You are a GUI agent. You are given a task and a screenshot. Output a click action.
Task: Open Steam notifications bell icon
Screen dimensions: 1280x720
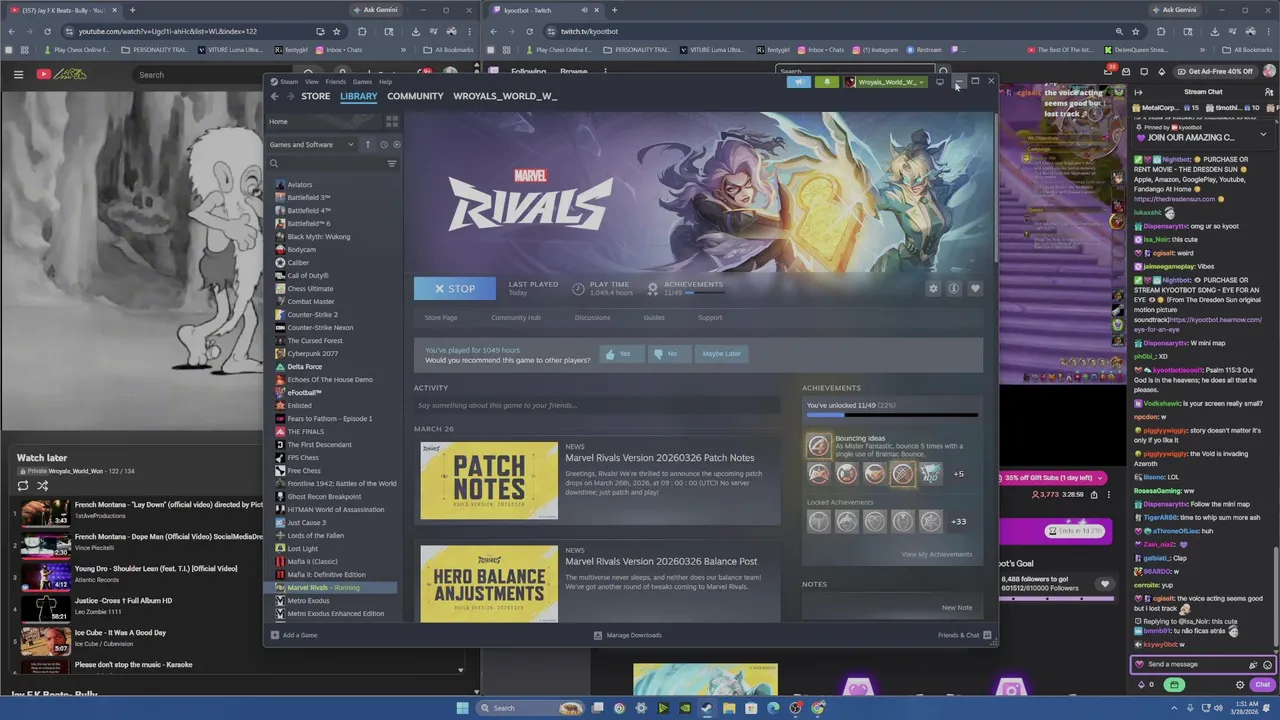click(826, 82)
